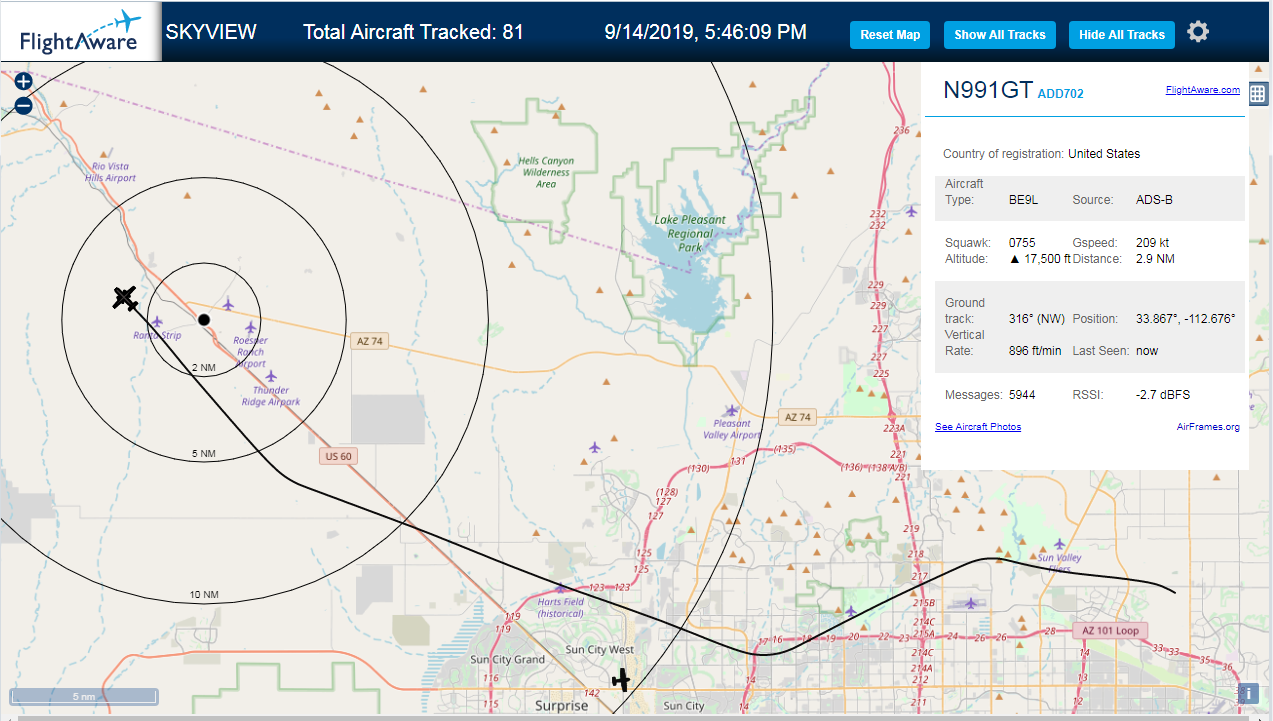Screen dimensions: 1273x721
Task: Click the altitude 17,500 ft value
Action: click(x=1040, y=259)
